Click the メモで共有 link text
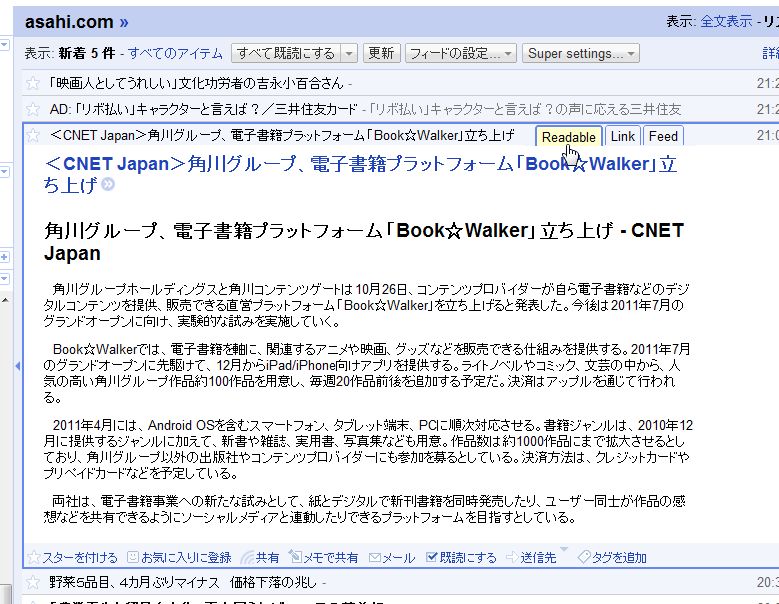This screenshot has height=604, width=779. (331, 558)
